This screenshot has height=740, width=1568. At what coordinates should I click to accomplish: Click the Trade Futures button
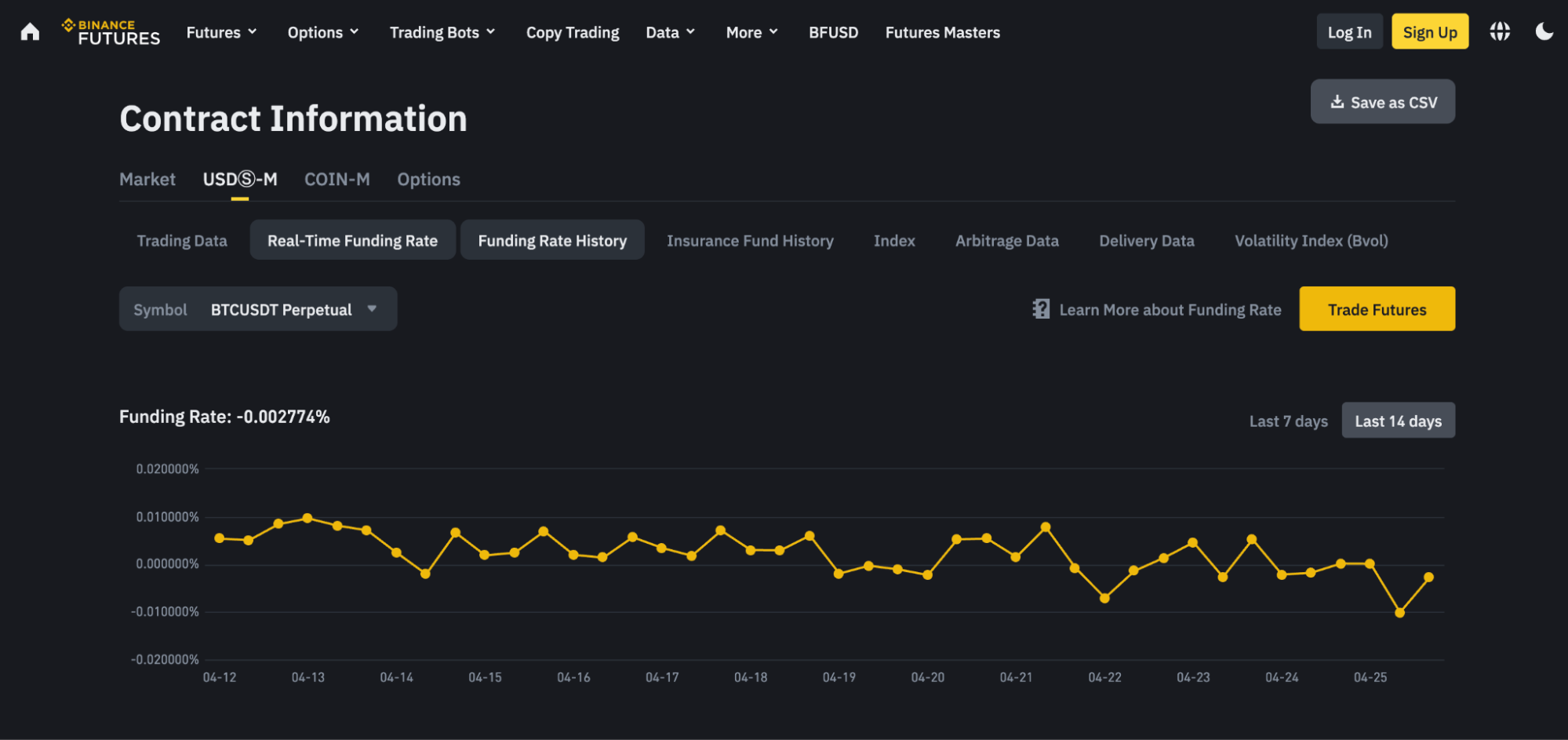[x=1377, y=309]
